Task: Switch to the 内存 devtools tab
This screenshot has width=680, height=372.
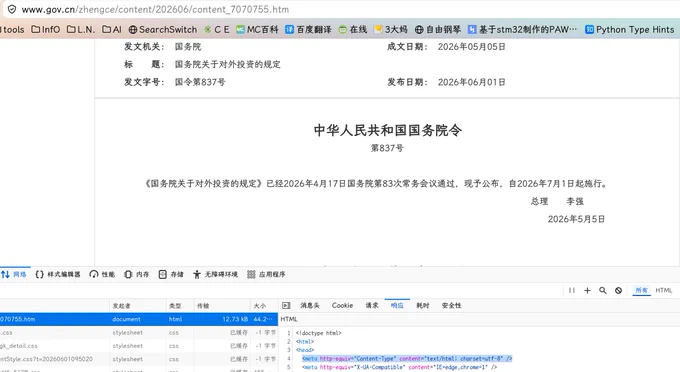Action: 137,274
